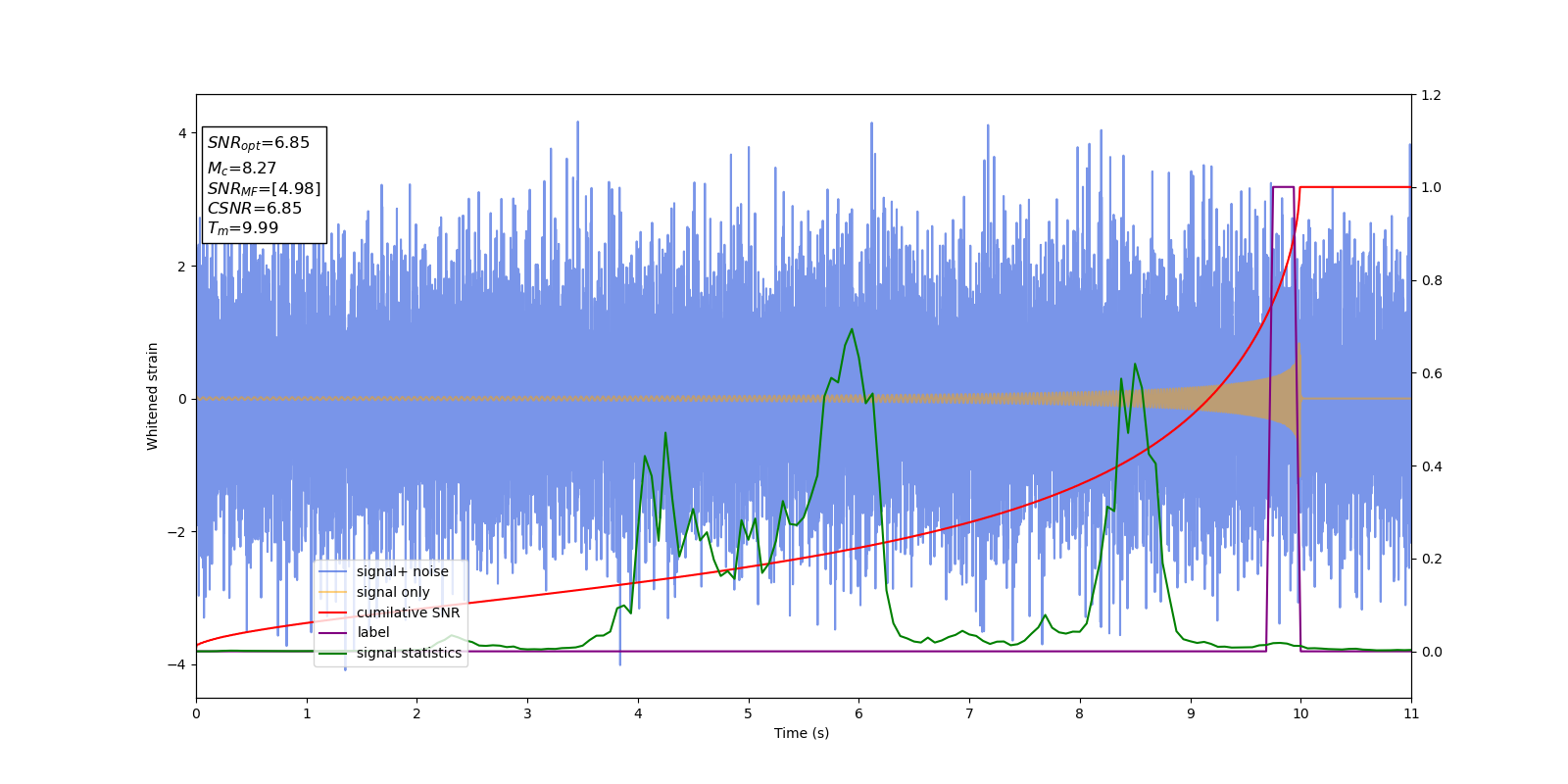Click x-axis tick label 11

point(1411,713)
